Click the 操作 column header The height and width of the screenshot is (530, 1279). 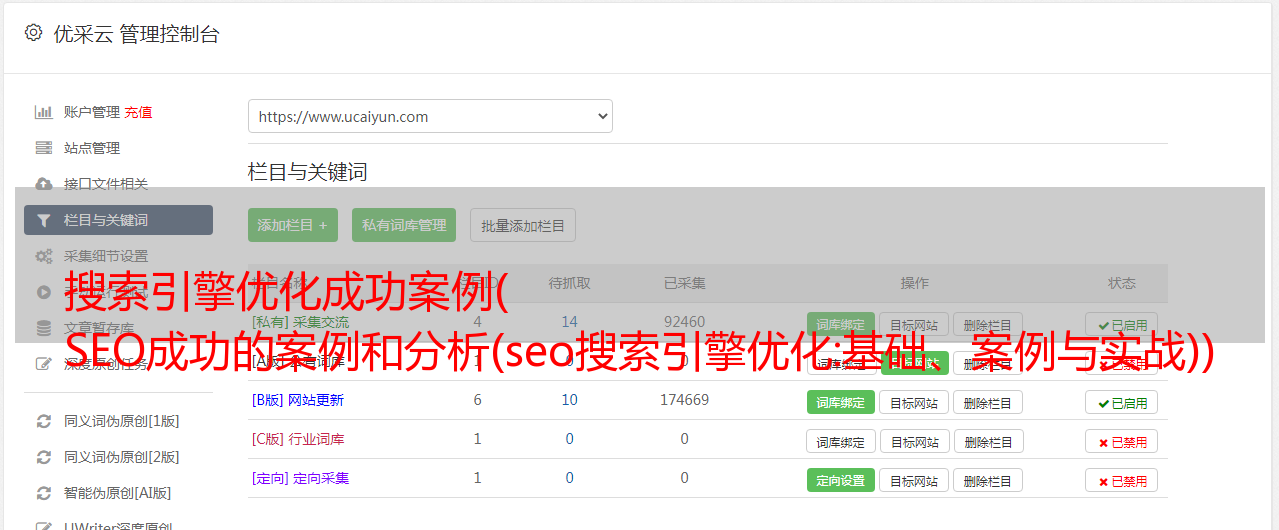[x=915, y=283]
